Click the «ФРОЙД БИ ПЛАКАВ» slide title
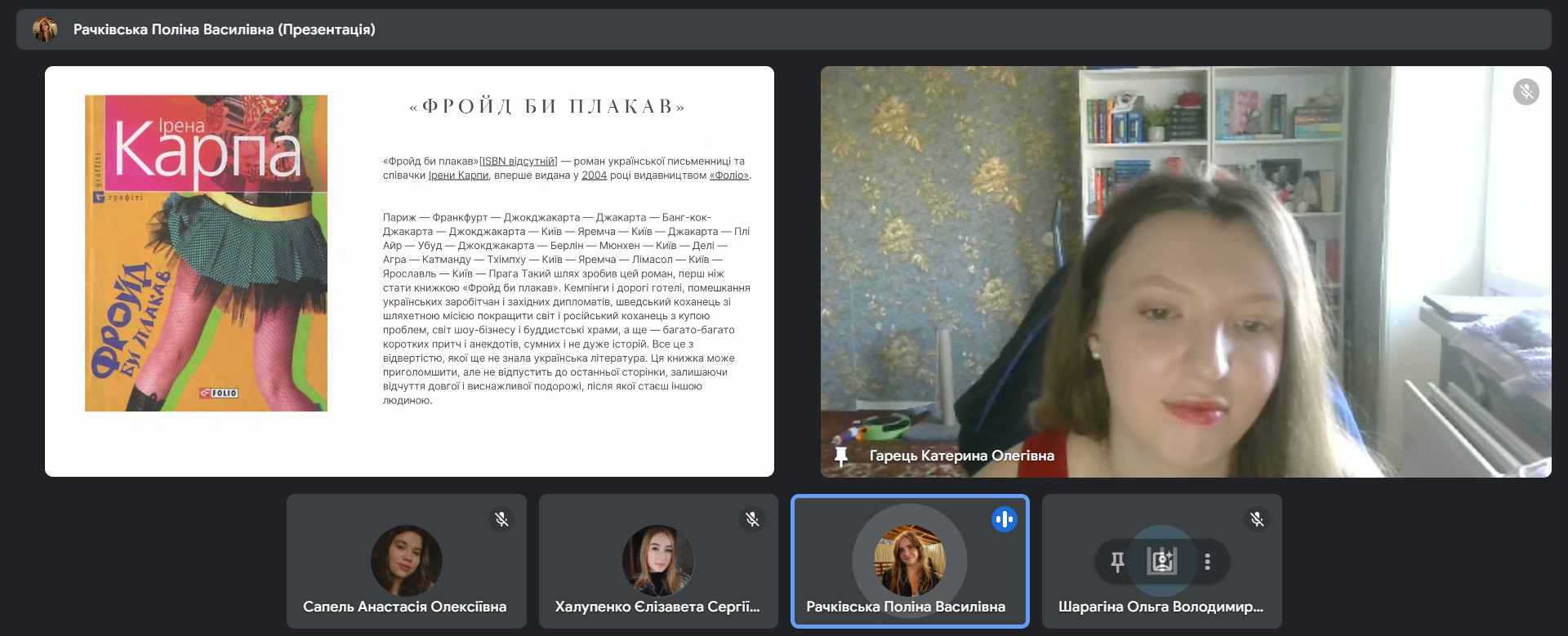This screenshot has height=636, width=1568. click(547, 106)
